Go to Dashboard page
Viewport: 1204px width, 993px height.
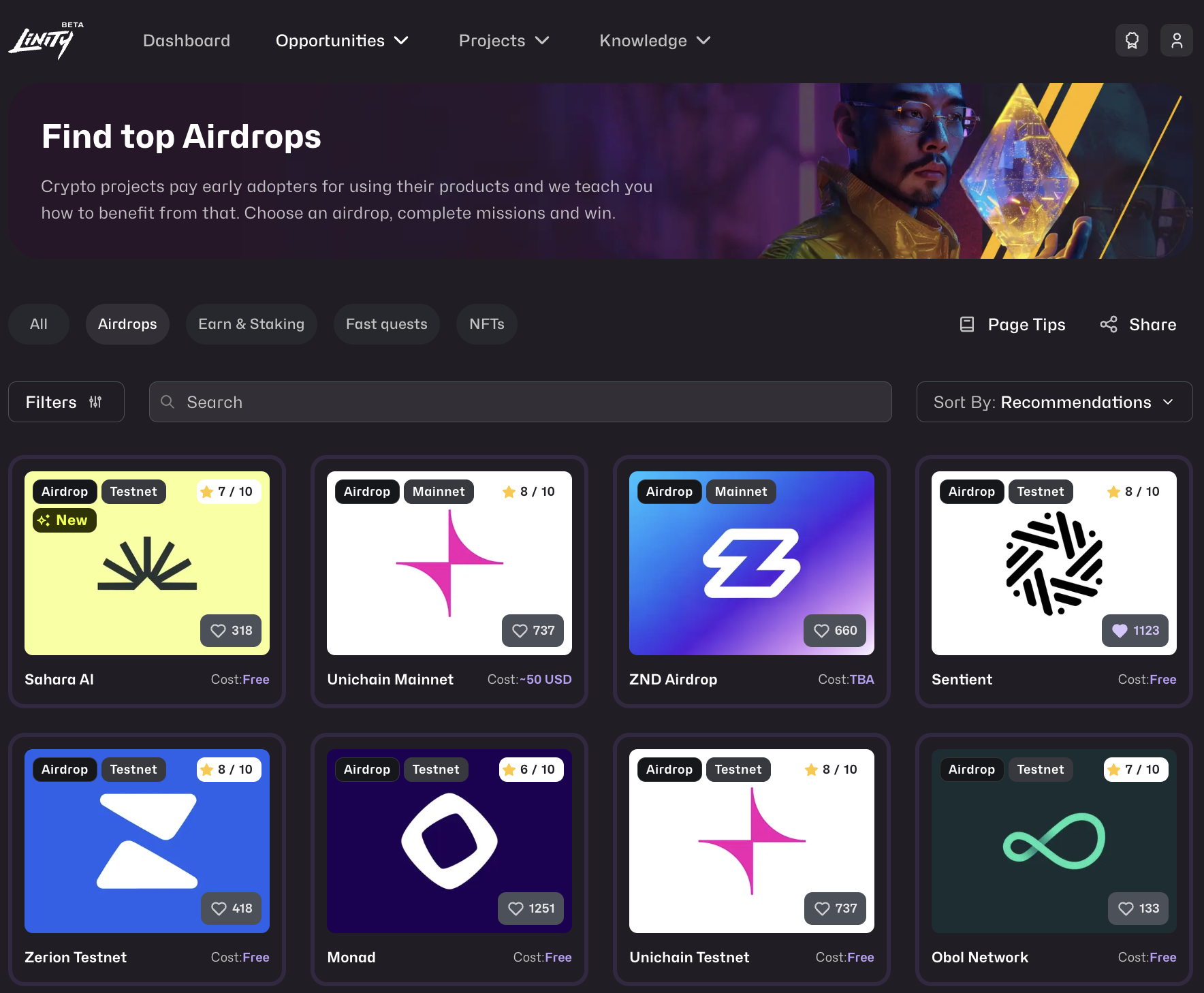(x=187, y=41)
